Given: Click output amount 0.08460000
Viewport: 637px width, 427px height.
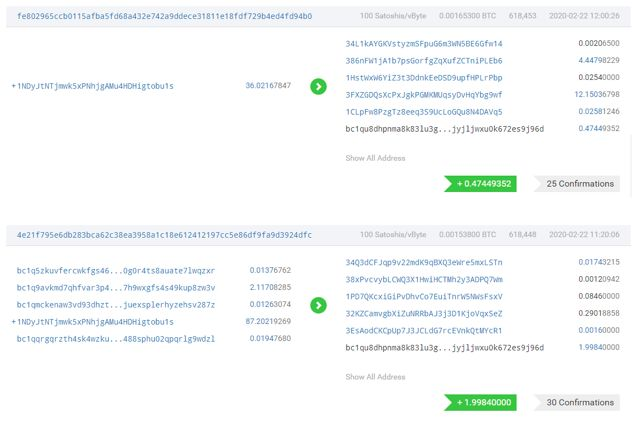Looking at the screenshot, I should click(599, 296).
